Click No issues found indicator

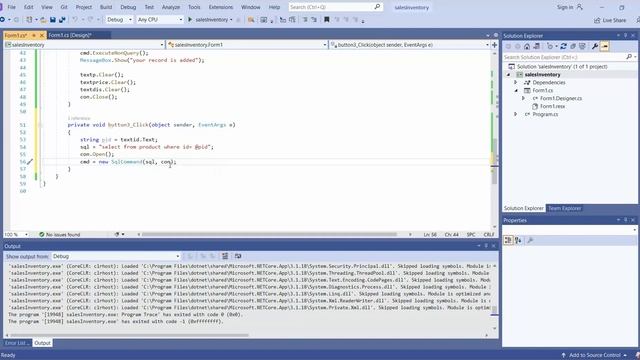tap(60, 235)
